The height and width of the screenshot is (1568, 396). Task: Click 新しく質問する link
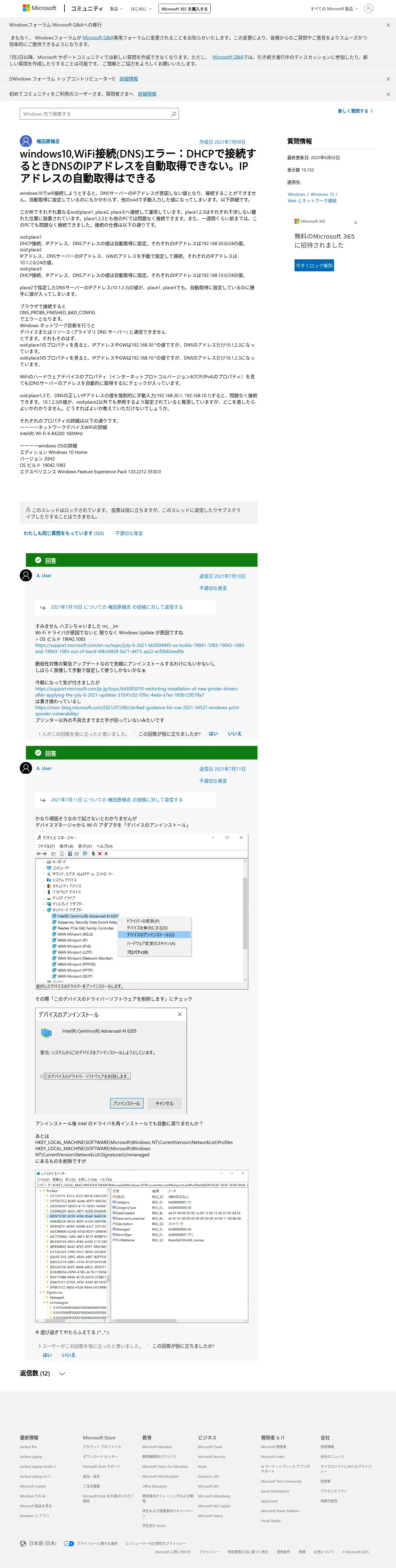pyautogui.click(x=355, y=111)
